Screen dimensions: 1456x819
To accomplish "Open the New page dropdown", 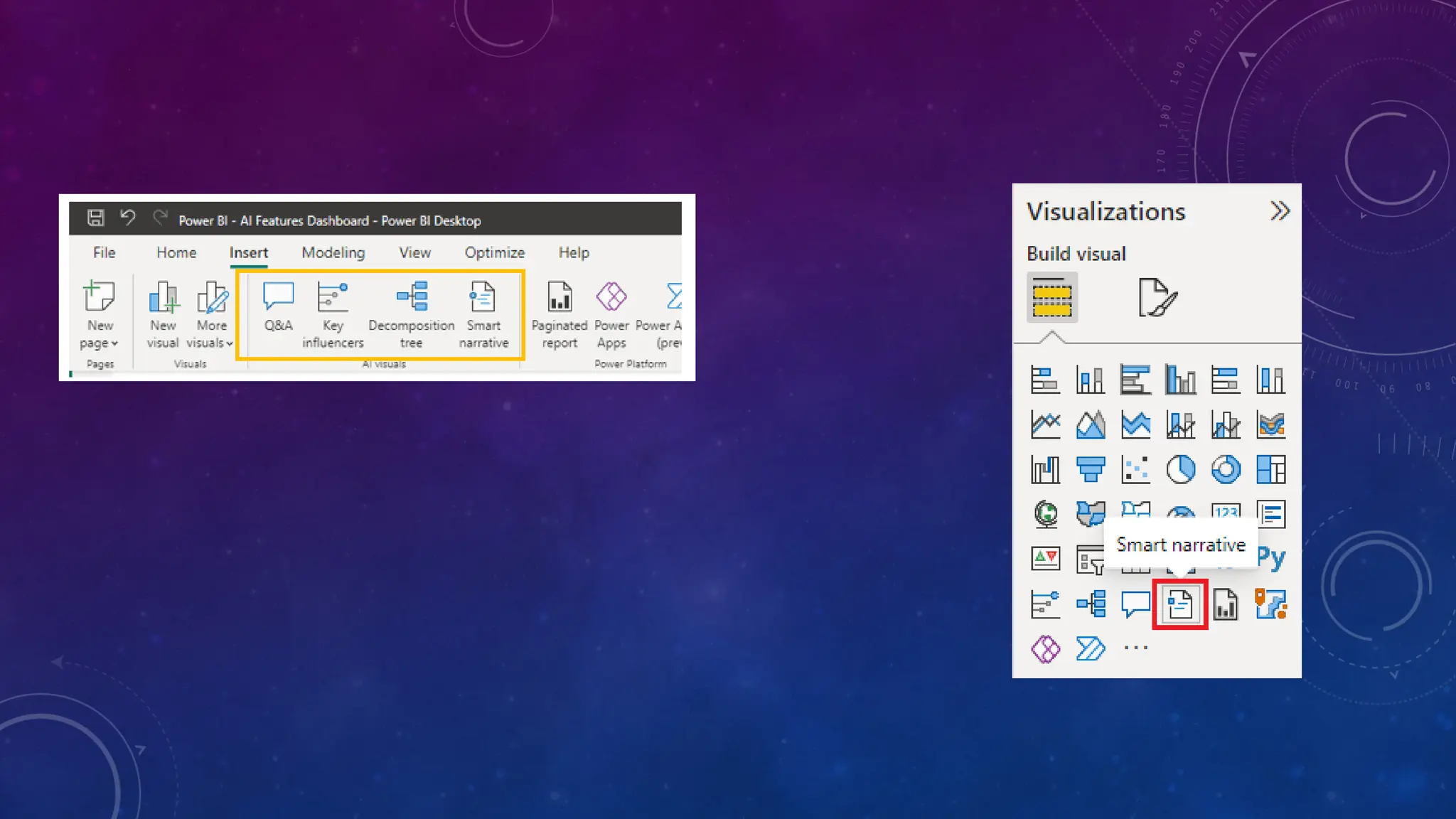I will [x=100, y=334].
